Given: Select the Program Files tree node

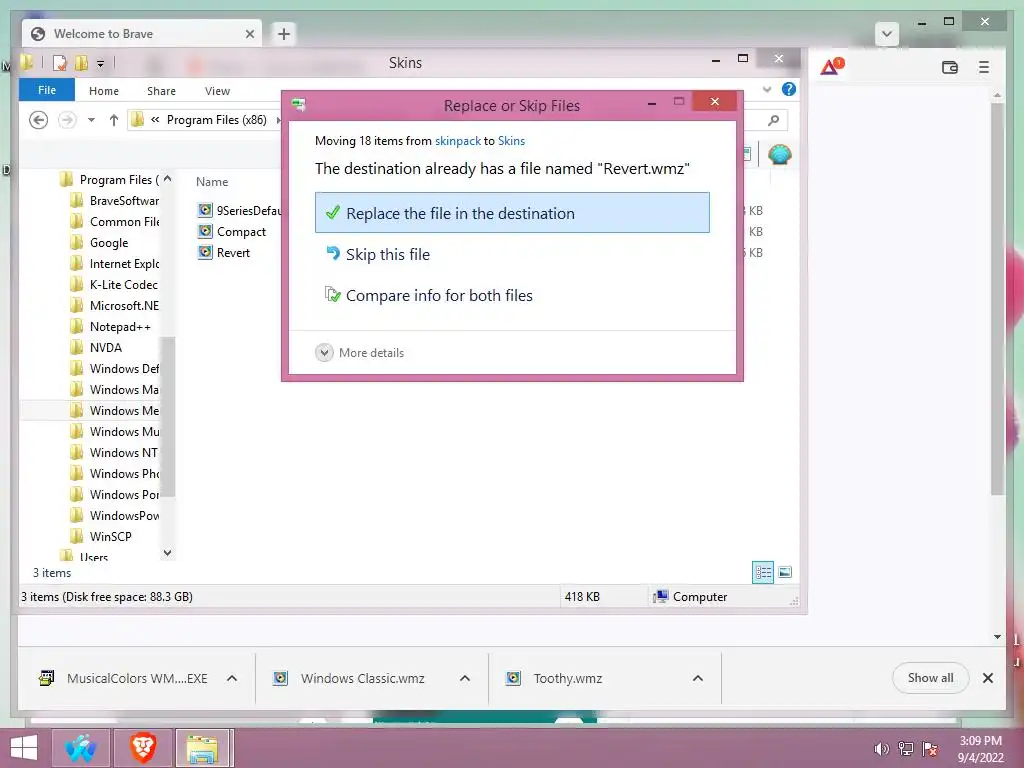Looking at the screenshot, I should (x=109, y=179).
